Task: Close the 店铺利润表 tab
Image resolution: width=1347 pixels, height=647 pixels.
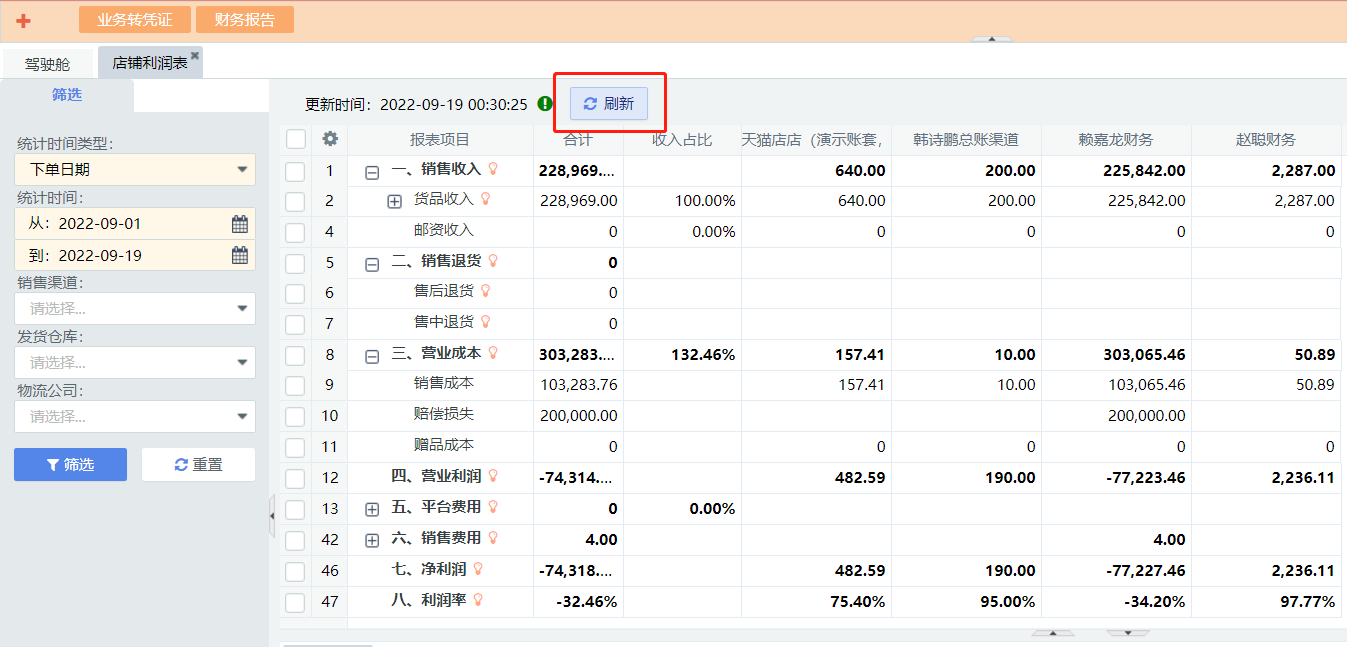Action: (x=195, y=56)
